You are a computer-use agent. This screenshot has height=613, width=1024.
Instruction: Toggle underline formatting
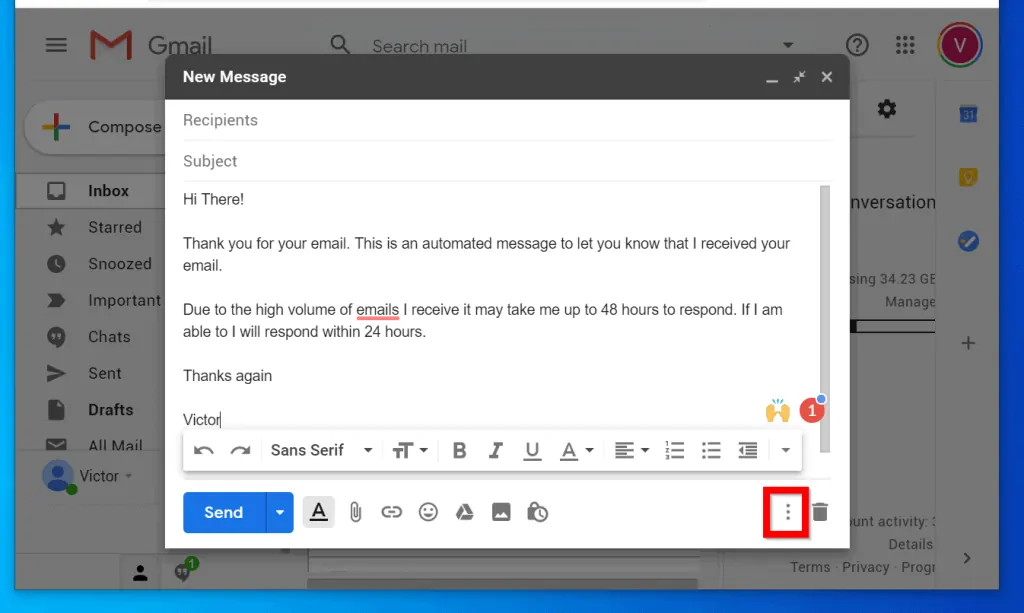coord(532,450)
